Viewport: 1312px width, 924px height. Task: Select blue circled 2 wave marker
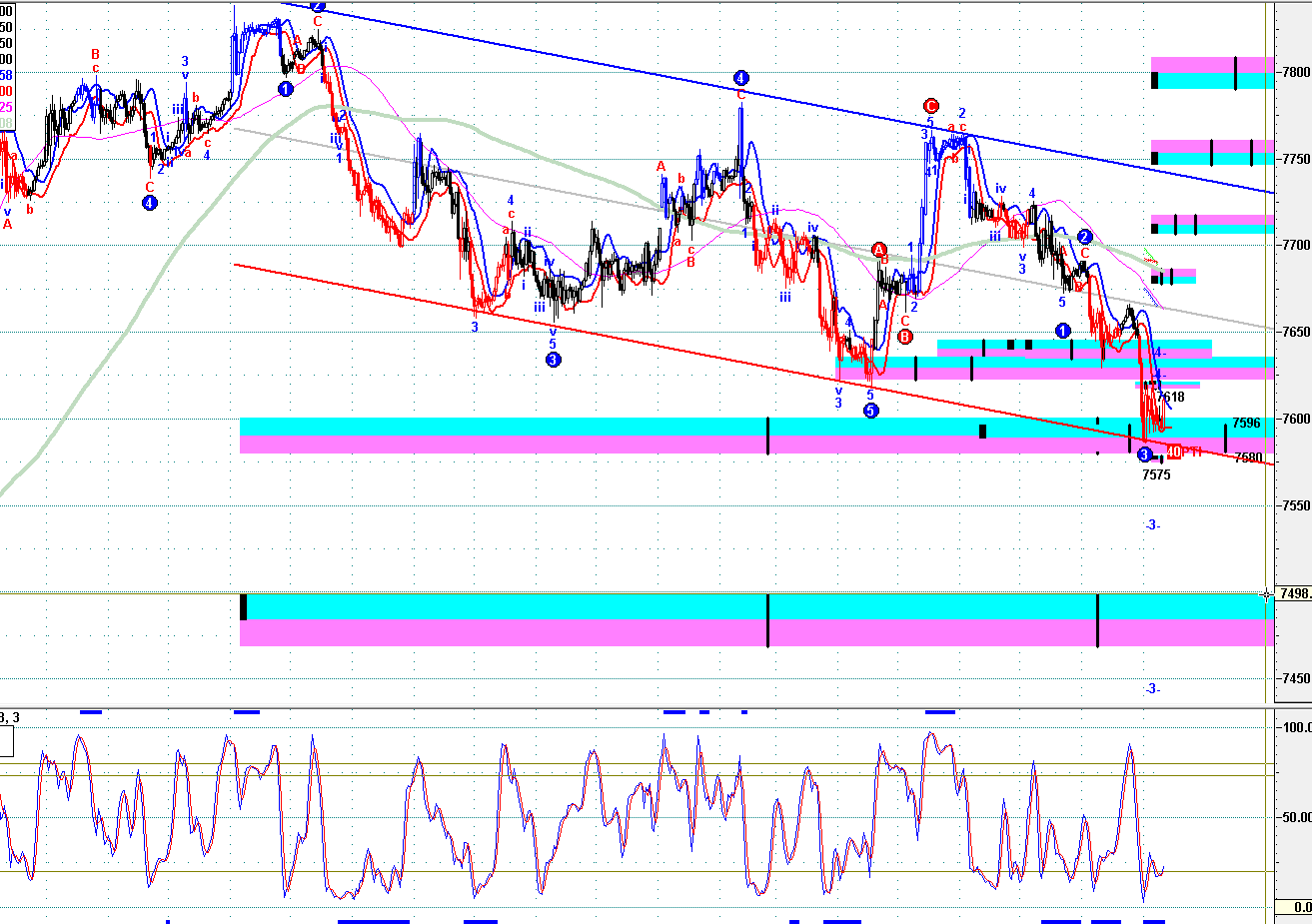1085,236
